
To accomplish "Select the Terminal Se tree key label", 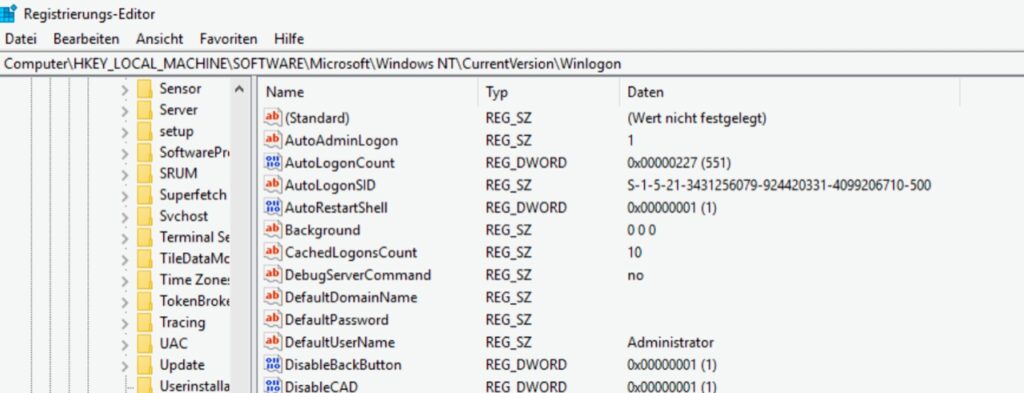I will pyautogui.click(x=194, y=238).
